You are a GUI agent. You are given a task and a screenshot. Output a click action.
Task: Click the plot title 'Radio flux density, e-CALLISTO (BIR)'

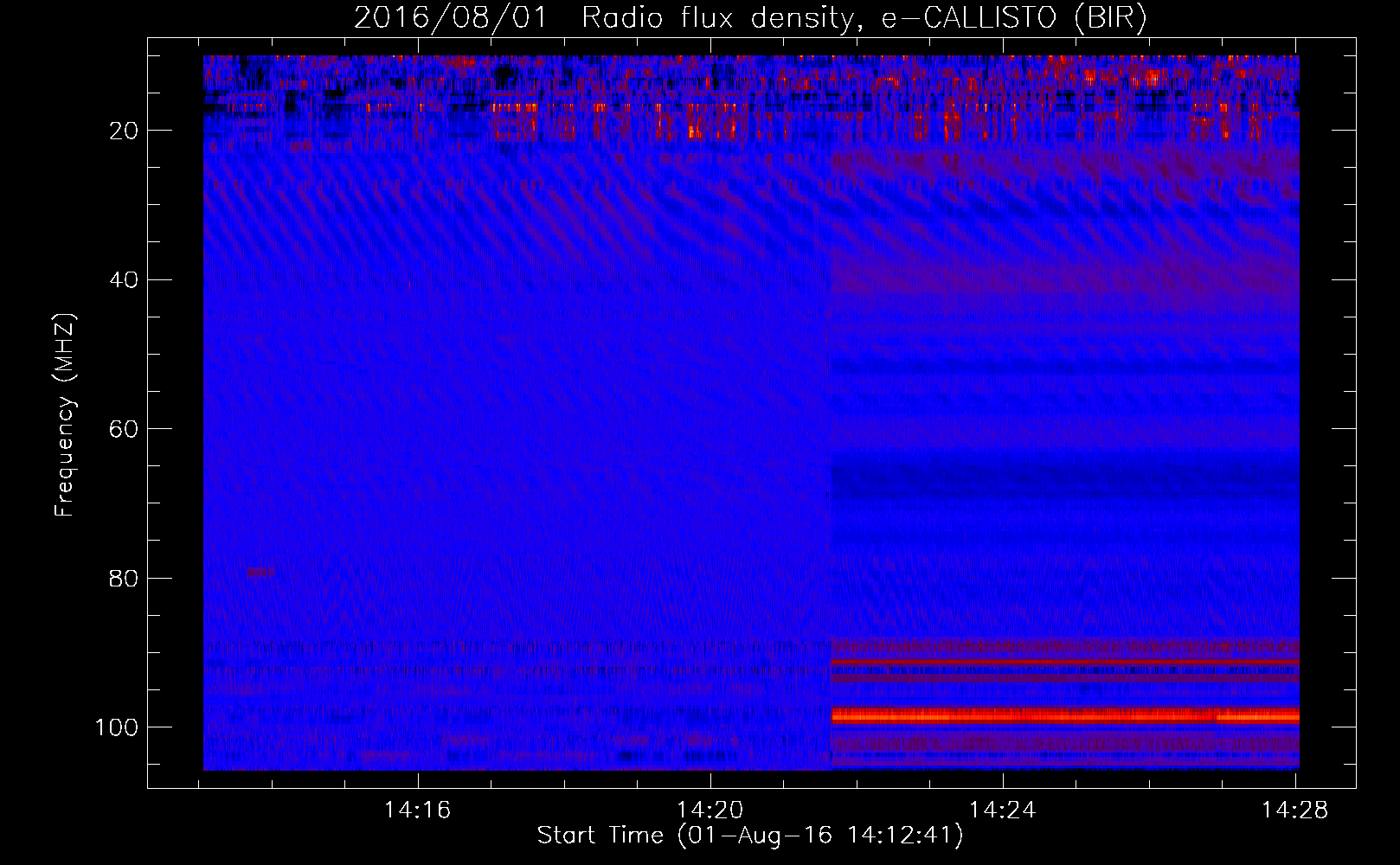point(864,17)
